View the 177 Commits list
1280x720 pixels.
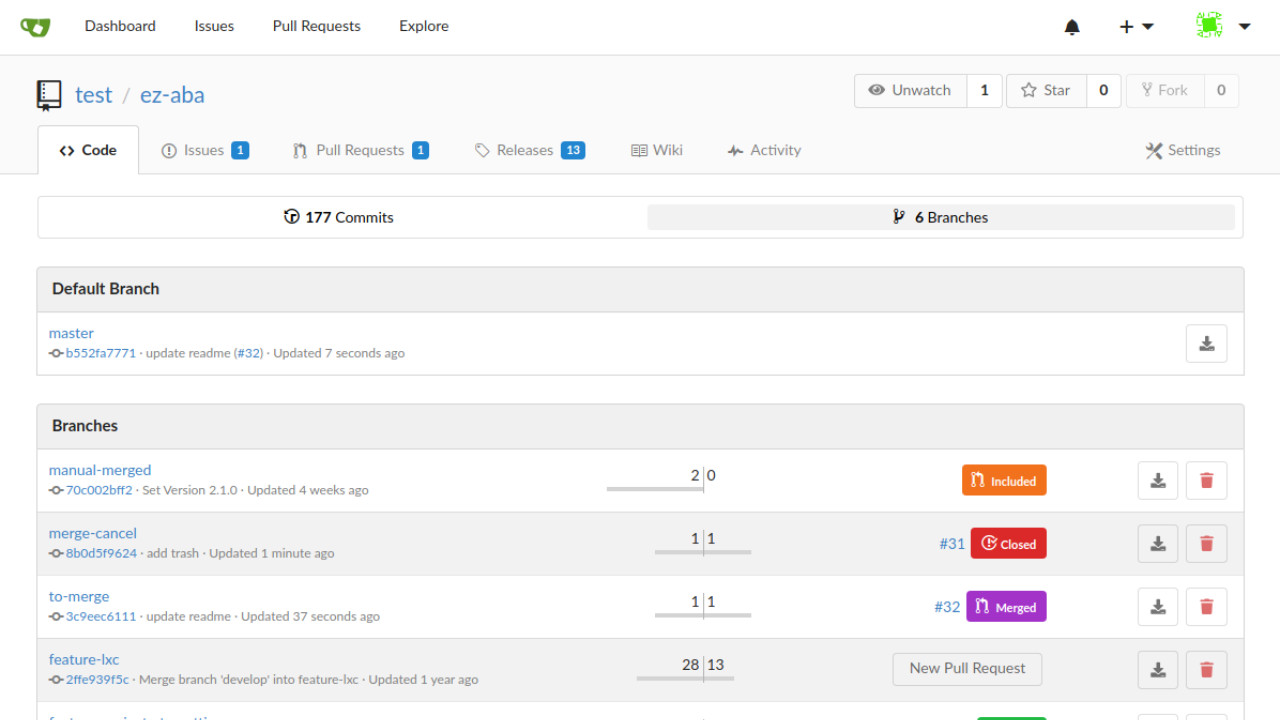click(x=339, y=217)
